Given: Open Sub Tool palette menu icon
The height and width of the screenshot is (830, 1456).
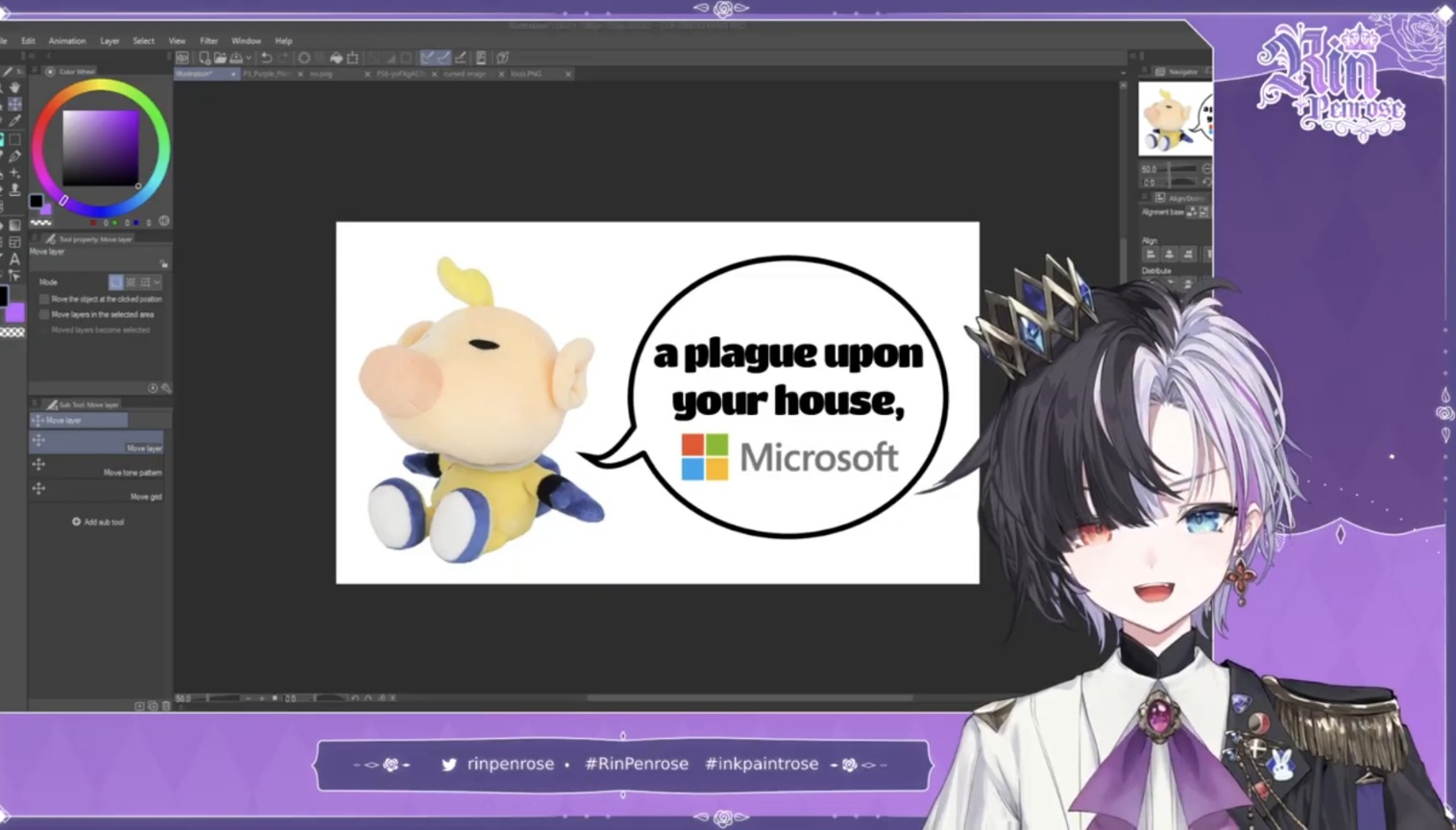Looking at the screenshot, I should pos(35,403).
